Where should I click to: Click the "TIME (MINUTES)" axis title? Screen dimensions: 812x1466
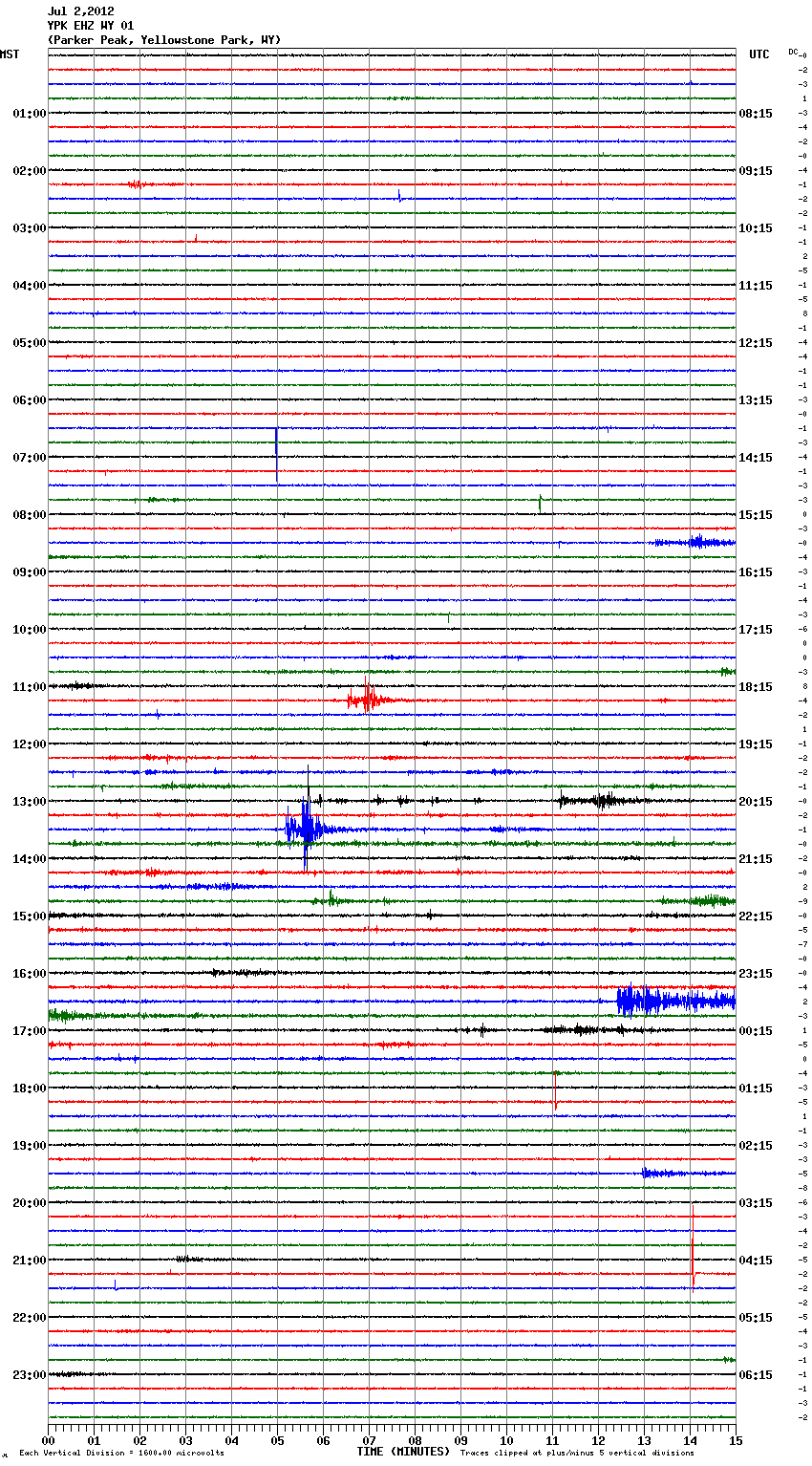(x=403, y=1452)
